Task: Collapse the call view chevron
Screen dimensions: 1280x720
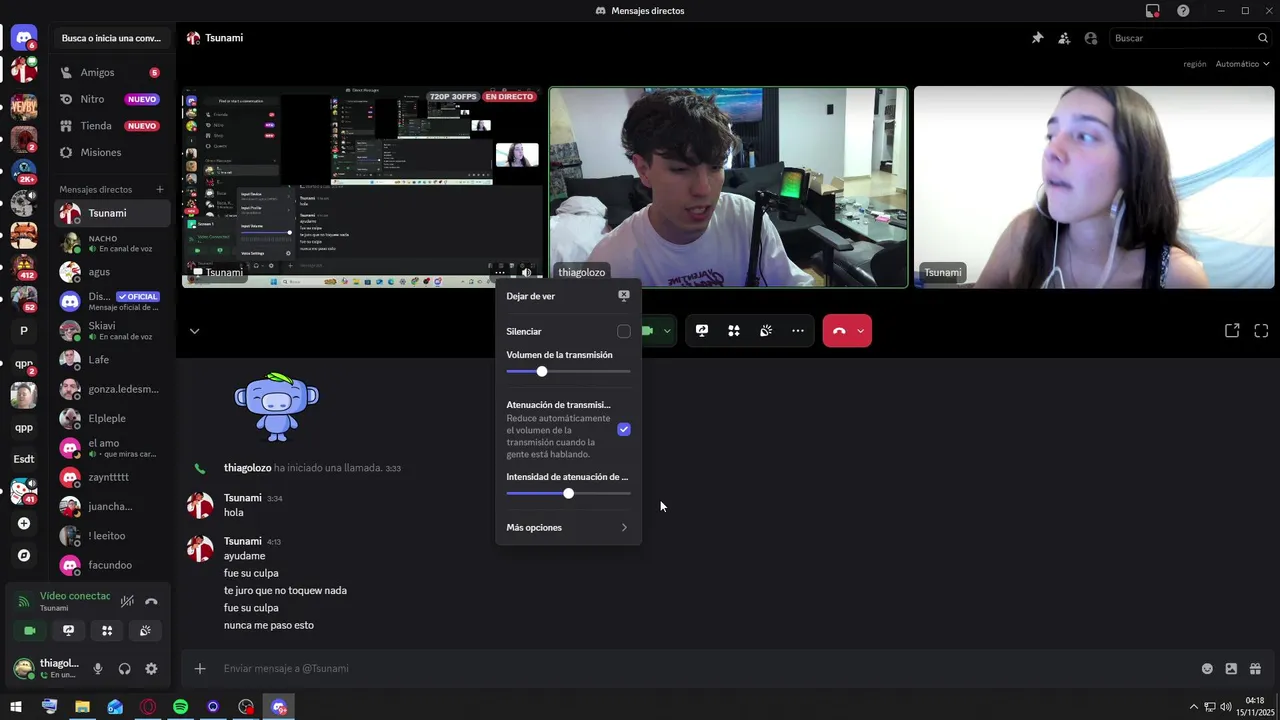Action: [x=194, y=331]
